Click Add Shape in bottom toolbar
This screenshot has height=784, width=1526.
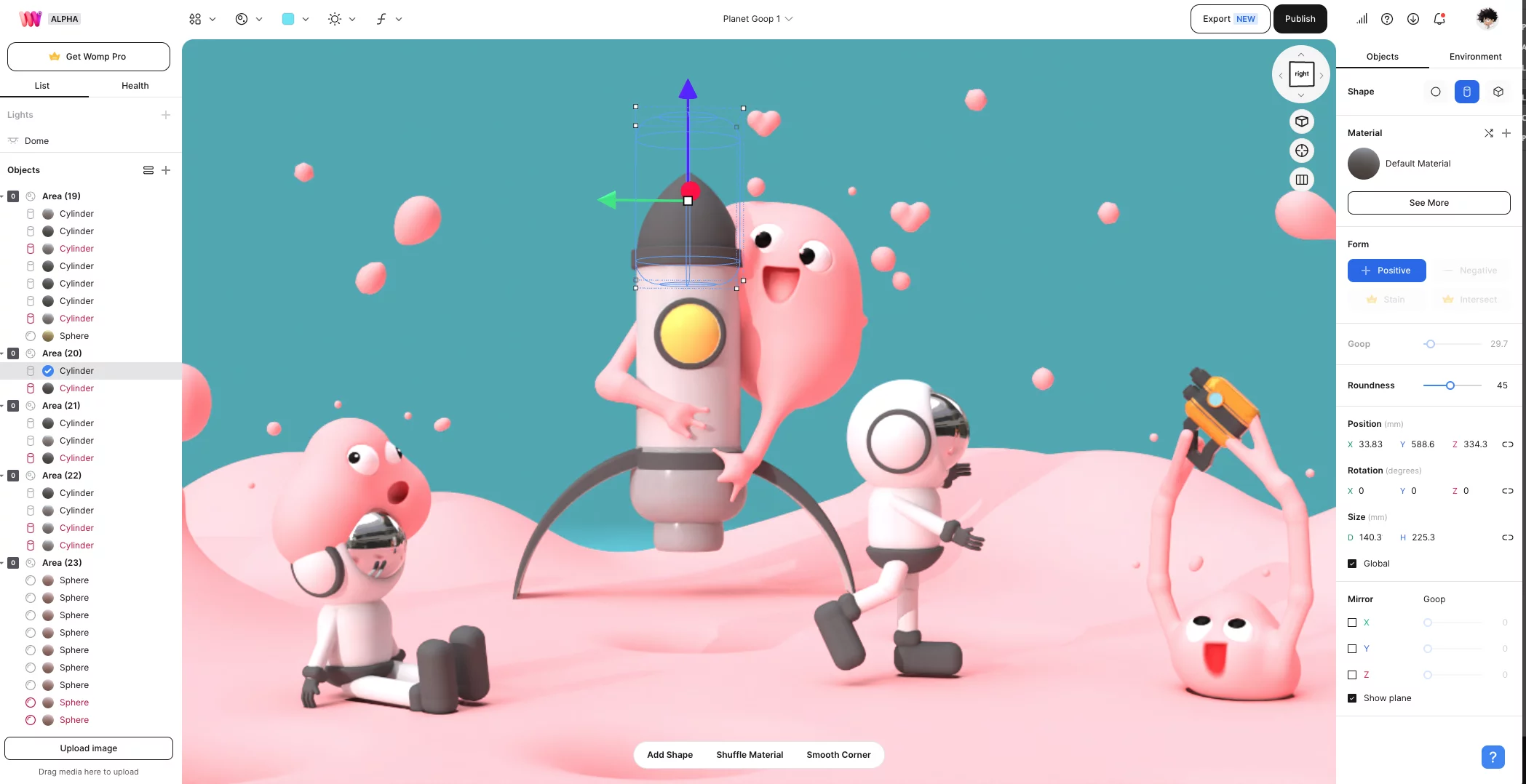(x=669, y=755)
